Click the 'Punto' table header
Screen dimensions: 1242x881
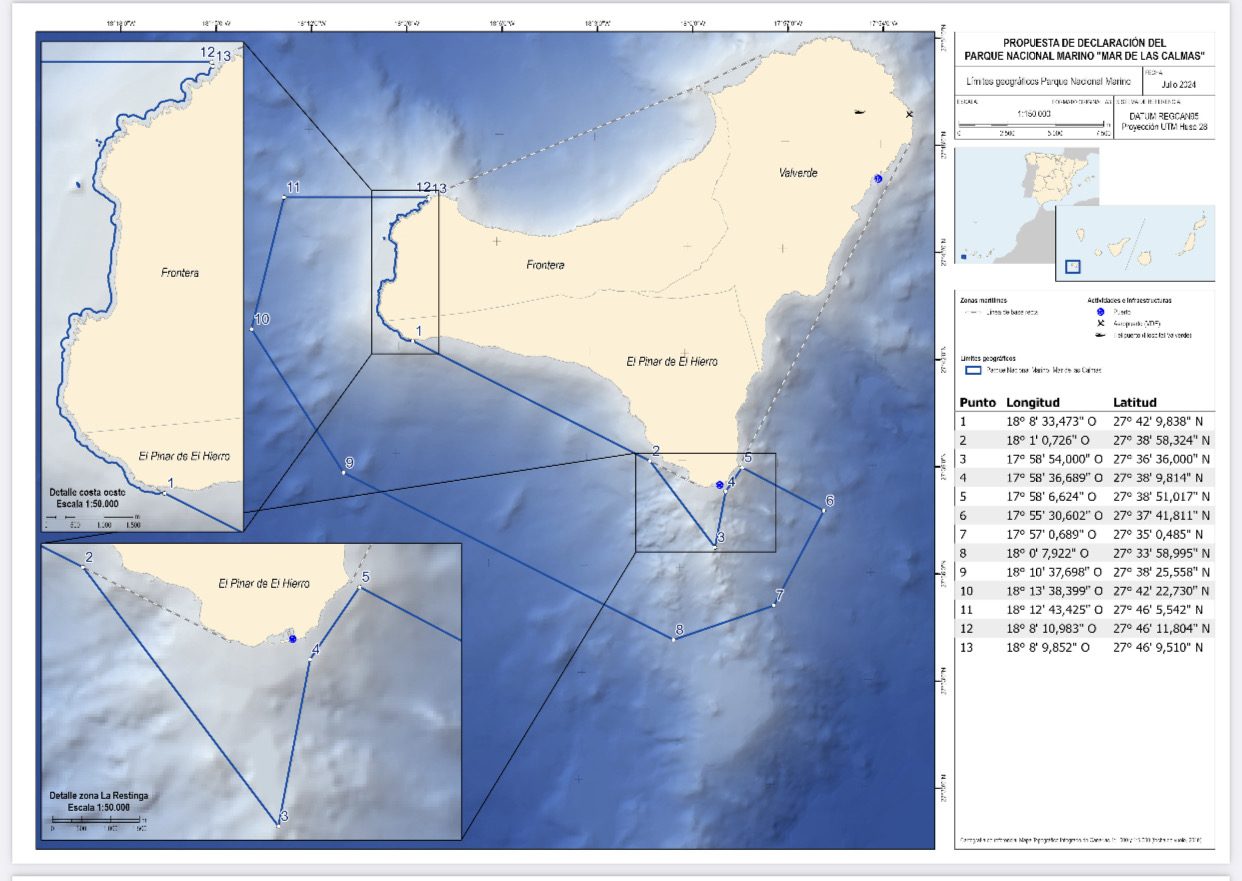(x=977, y=402)
